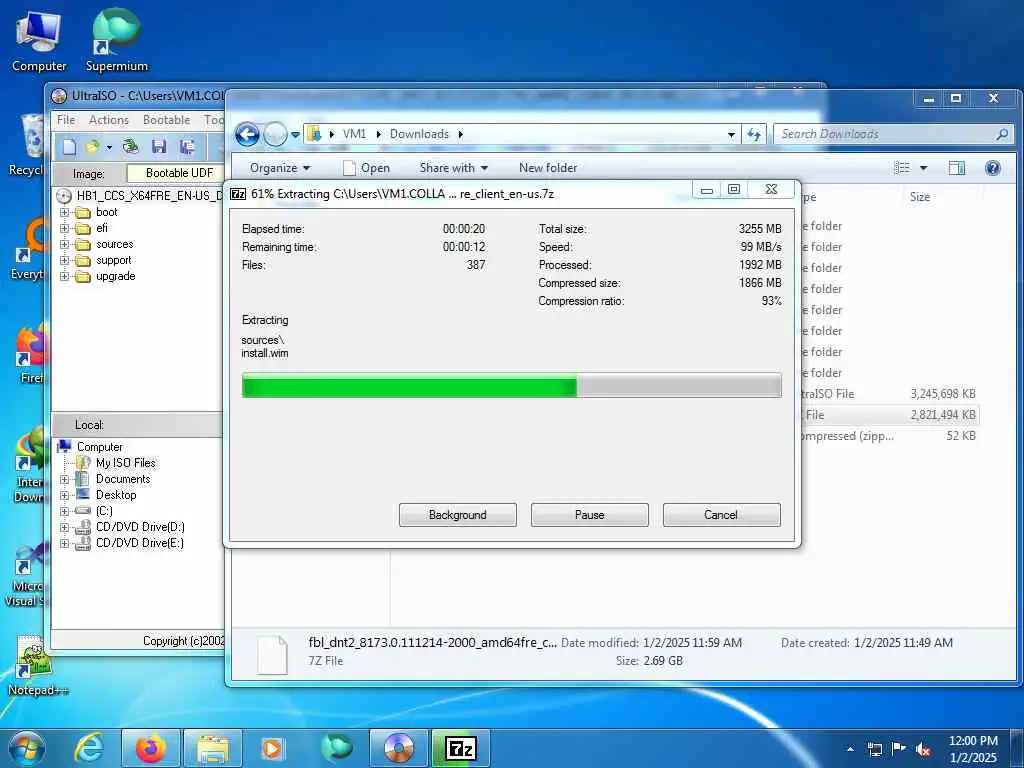Toggle the preview pane icon in Explorer
1024x768 pixels.
957,168
